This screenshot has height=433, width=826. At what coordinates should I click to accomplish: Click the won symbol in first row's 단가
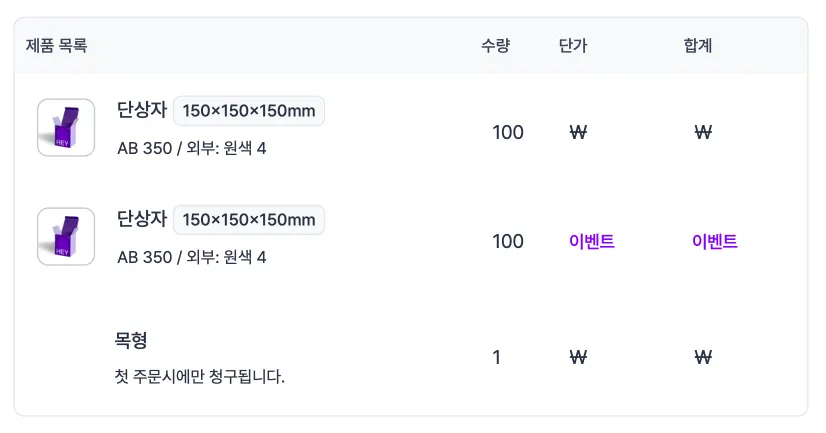coord(578,132)
